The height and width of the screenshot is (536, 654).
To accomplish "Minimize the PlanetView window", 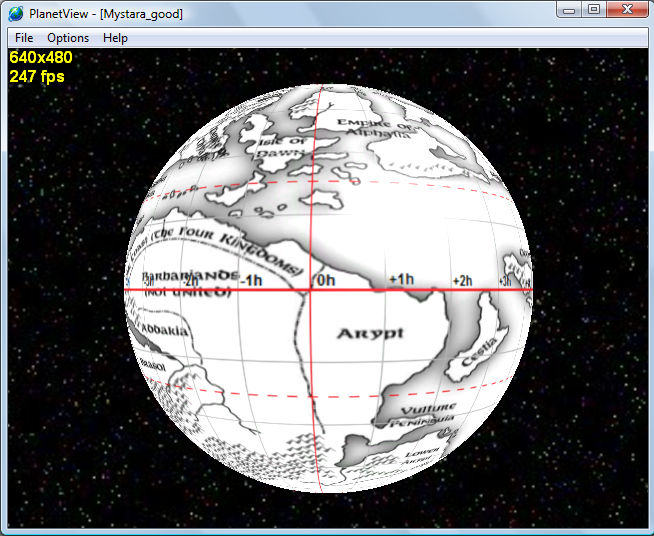I will pyautogui.click(x=569, y=10).
